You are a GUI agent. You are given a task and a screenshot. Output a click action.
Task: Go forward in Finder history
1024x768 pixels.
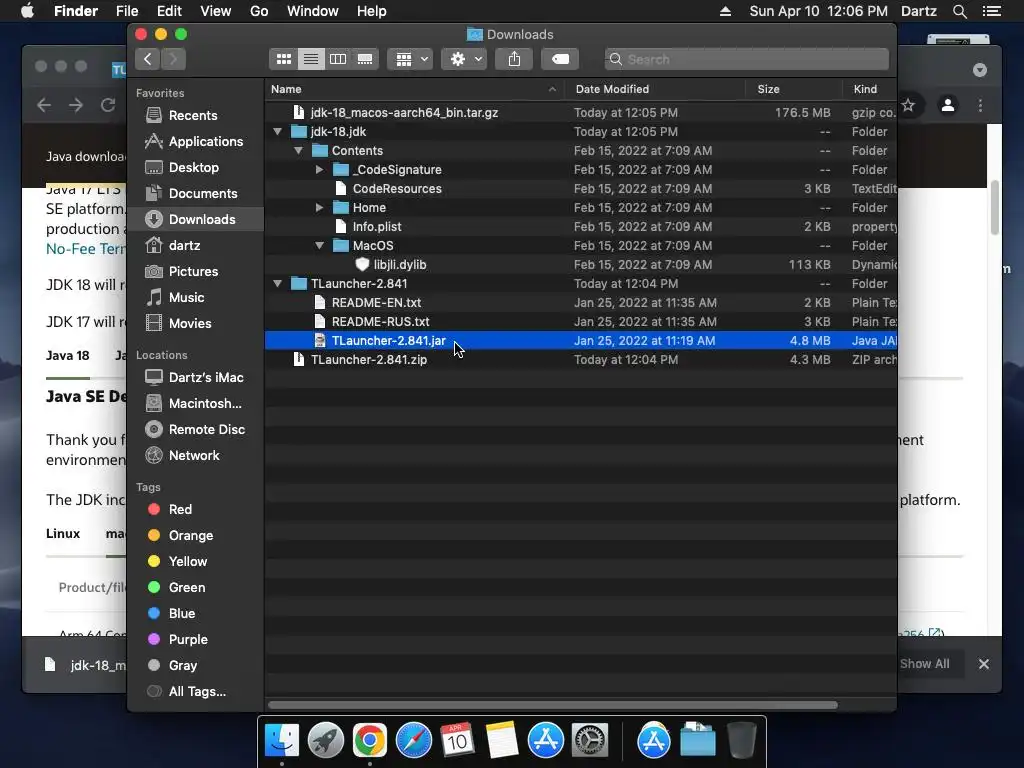[x=174, y=59]
